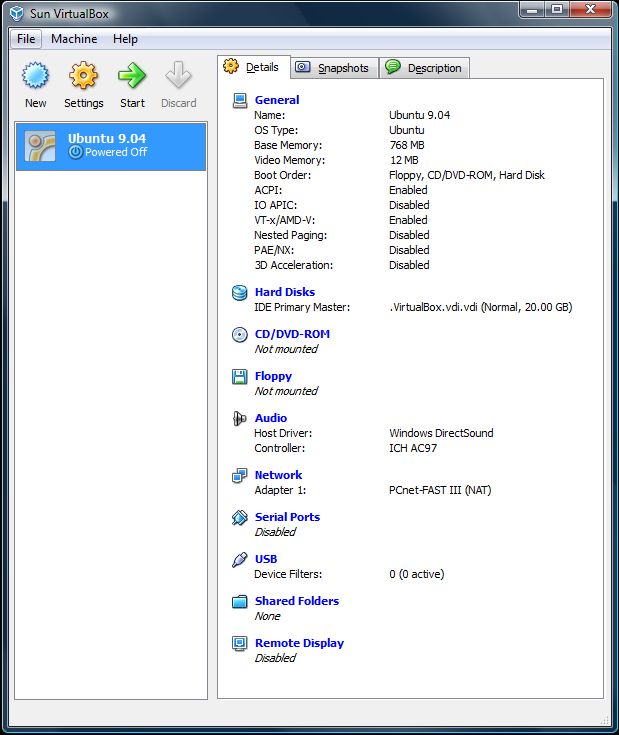Image resolution: width=619 pixels, height=735 pixels.
Task: Click the Audio section speaker icon
Action: tap(240, 418)
